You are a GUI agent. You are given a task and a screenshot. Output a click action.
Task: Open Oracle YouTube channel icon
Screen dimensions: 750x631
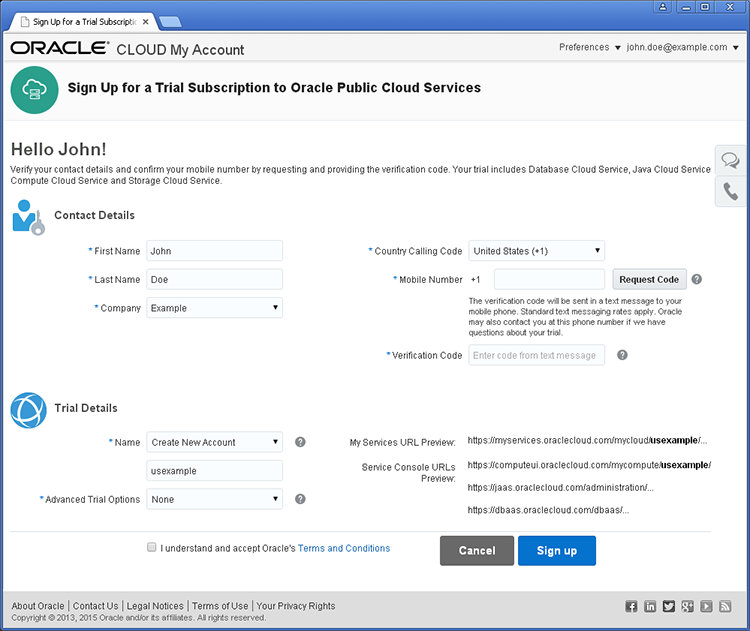706,607
